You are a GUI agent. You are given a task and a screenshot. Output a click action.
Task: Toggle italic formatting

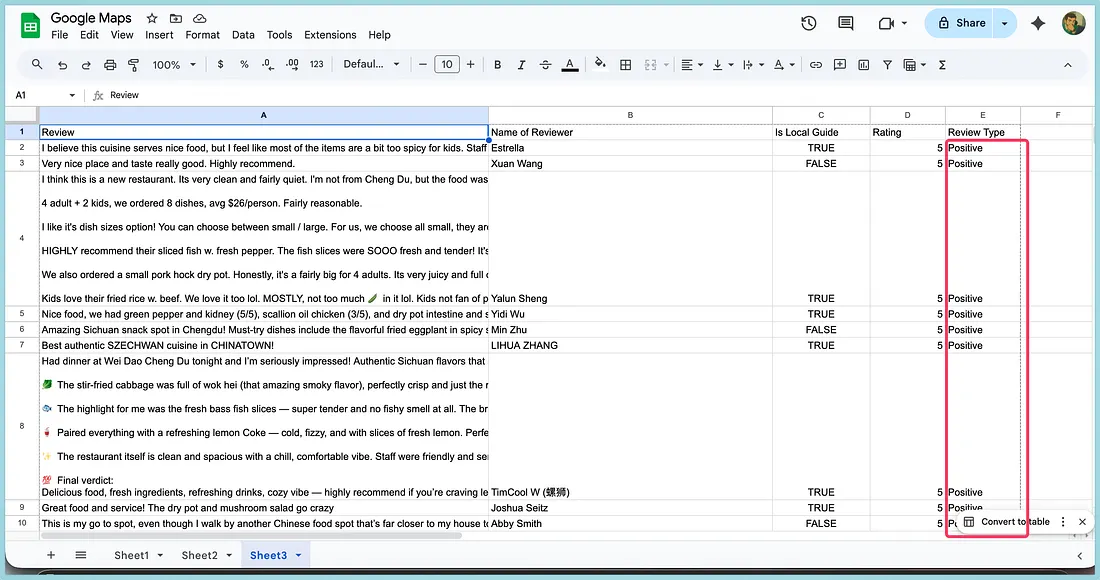pos(521,64)
